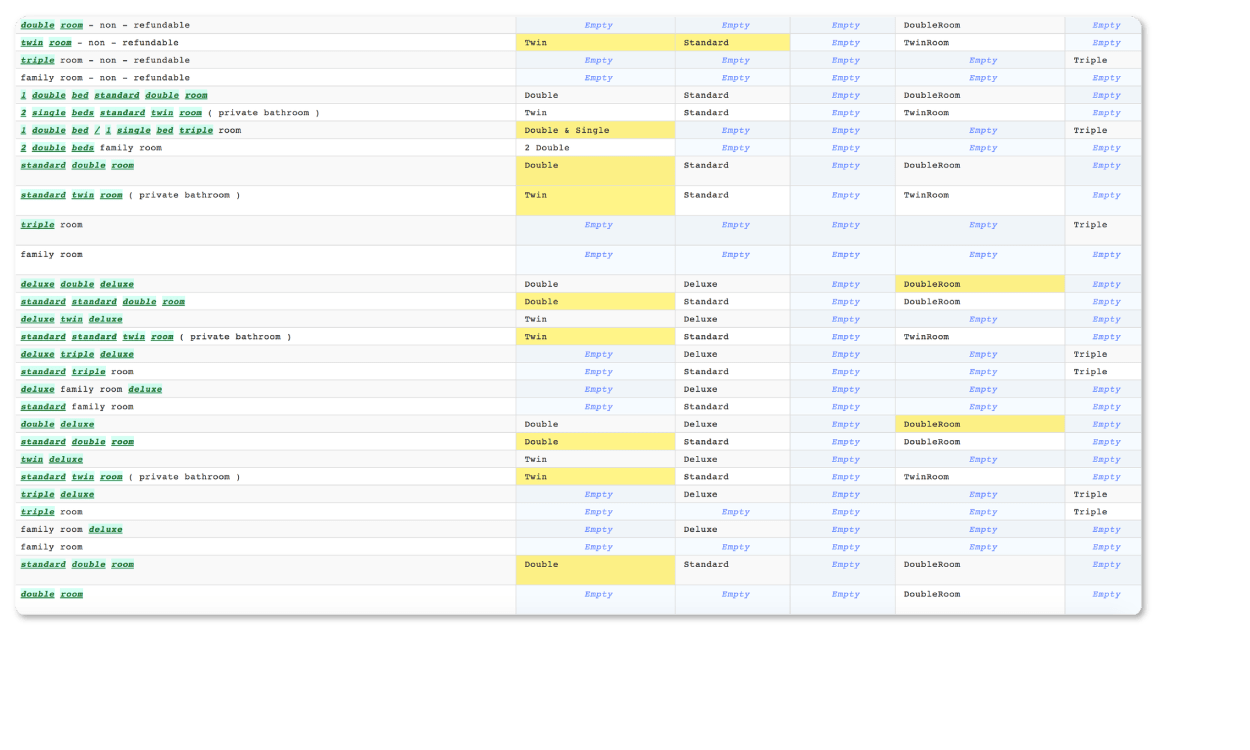Click "Deluxe" cell in deluxe double deluxe row

coord(732,284)
